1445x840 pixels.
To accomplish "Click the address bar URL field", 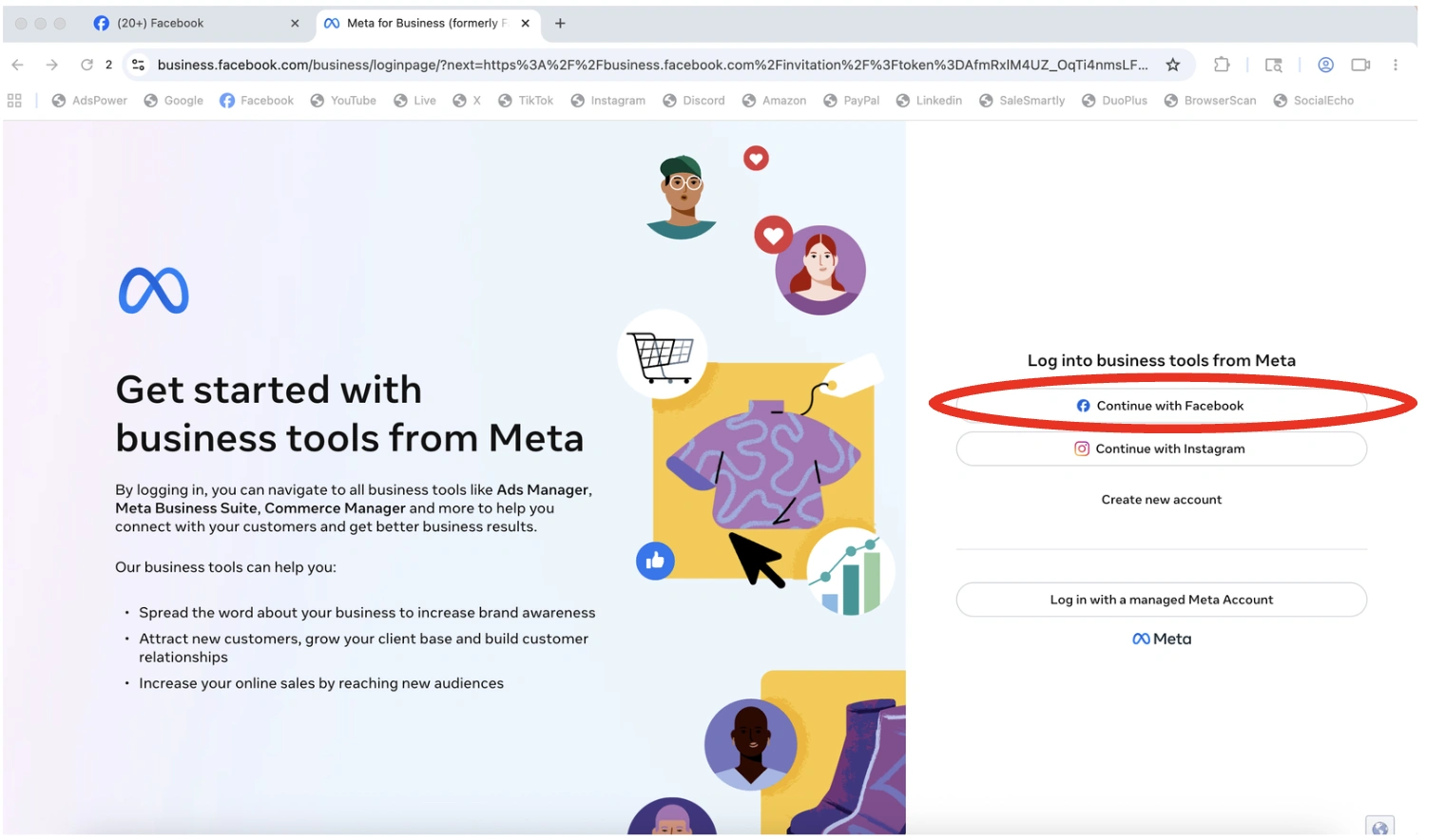I will 652,65.
